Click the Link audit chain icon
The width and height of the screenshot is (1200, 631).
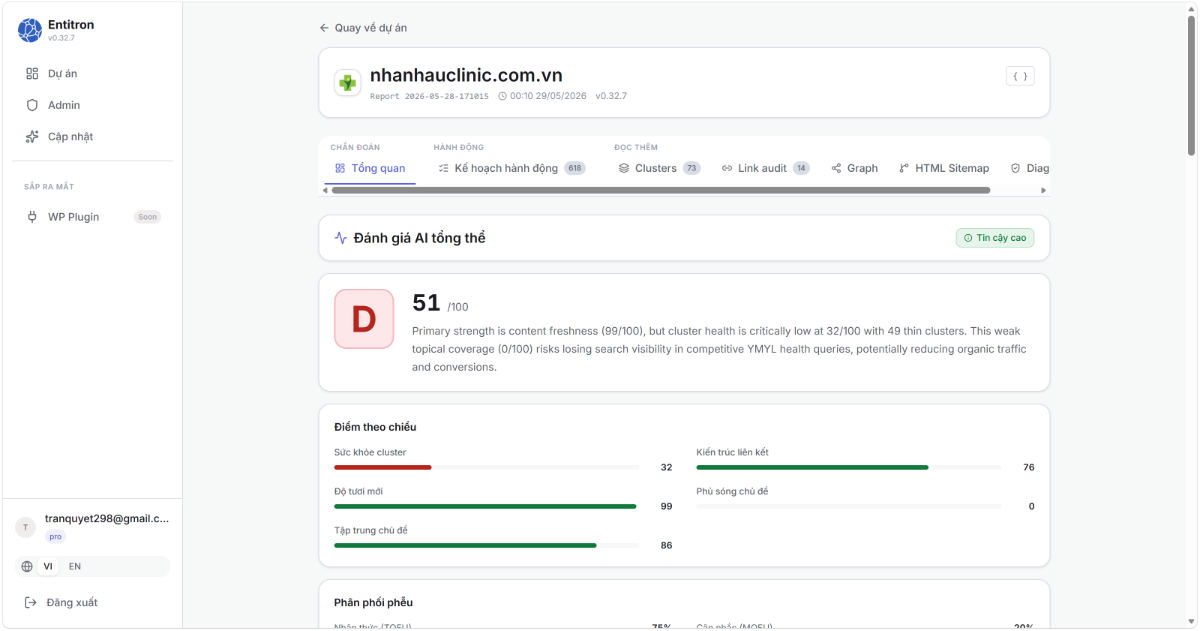727,168
